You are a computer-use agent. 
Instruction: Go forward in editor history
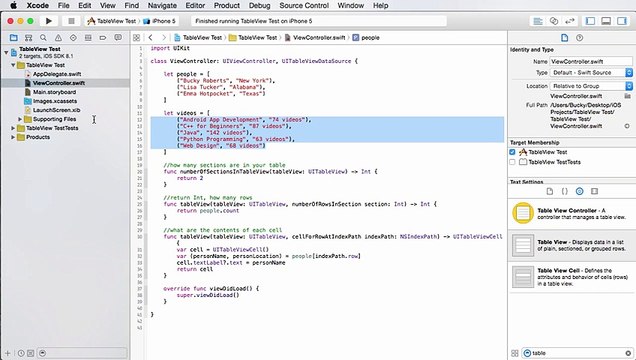[x=164, y=38]
